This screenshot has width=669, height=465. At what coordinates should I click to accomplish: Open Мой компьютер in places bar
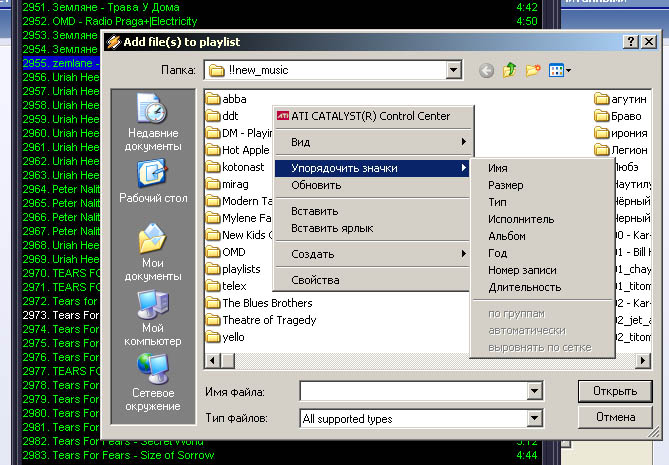coord(153,318)
